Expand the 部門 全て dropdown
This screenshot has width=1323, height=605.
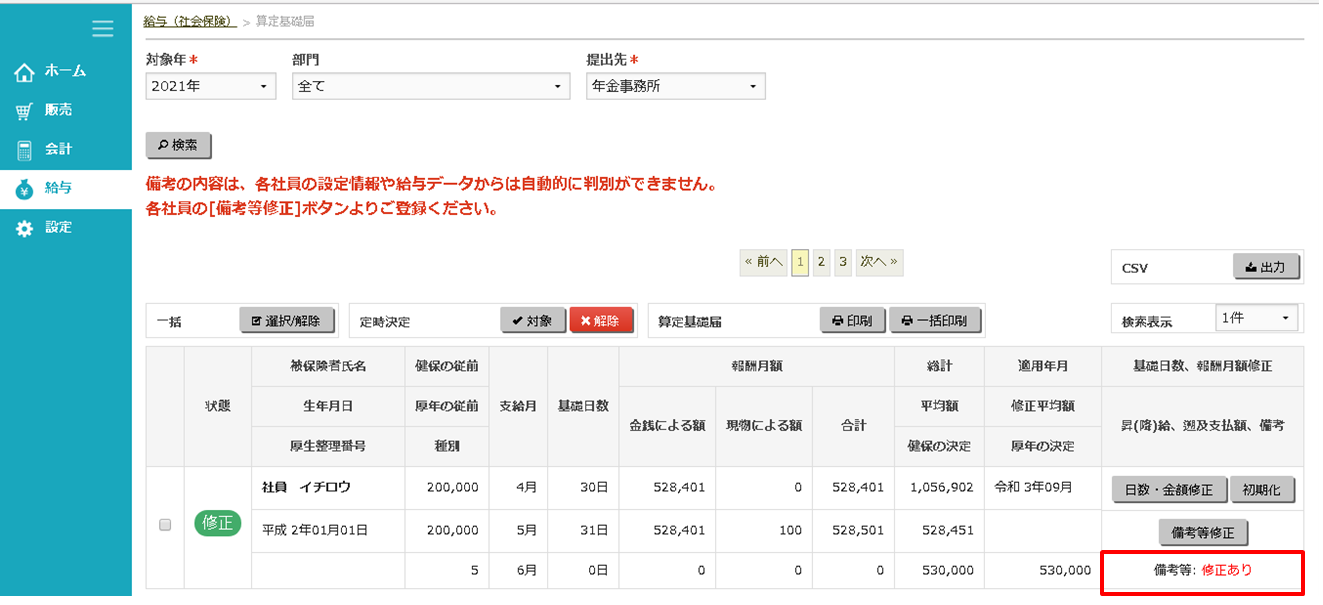click(x=431, y=86)
